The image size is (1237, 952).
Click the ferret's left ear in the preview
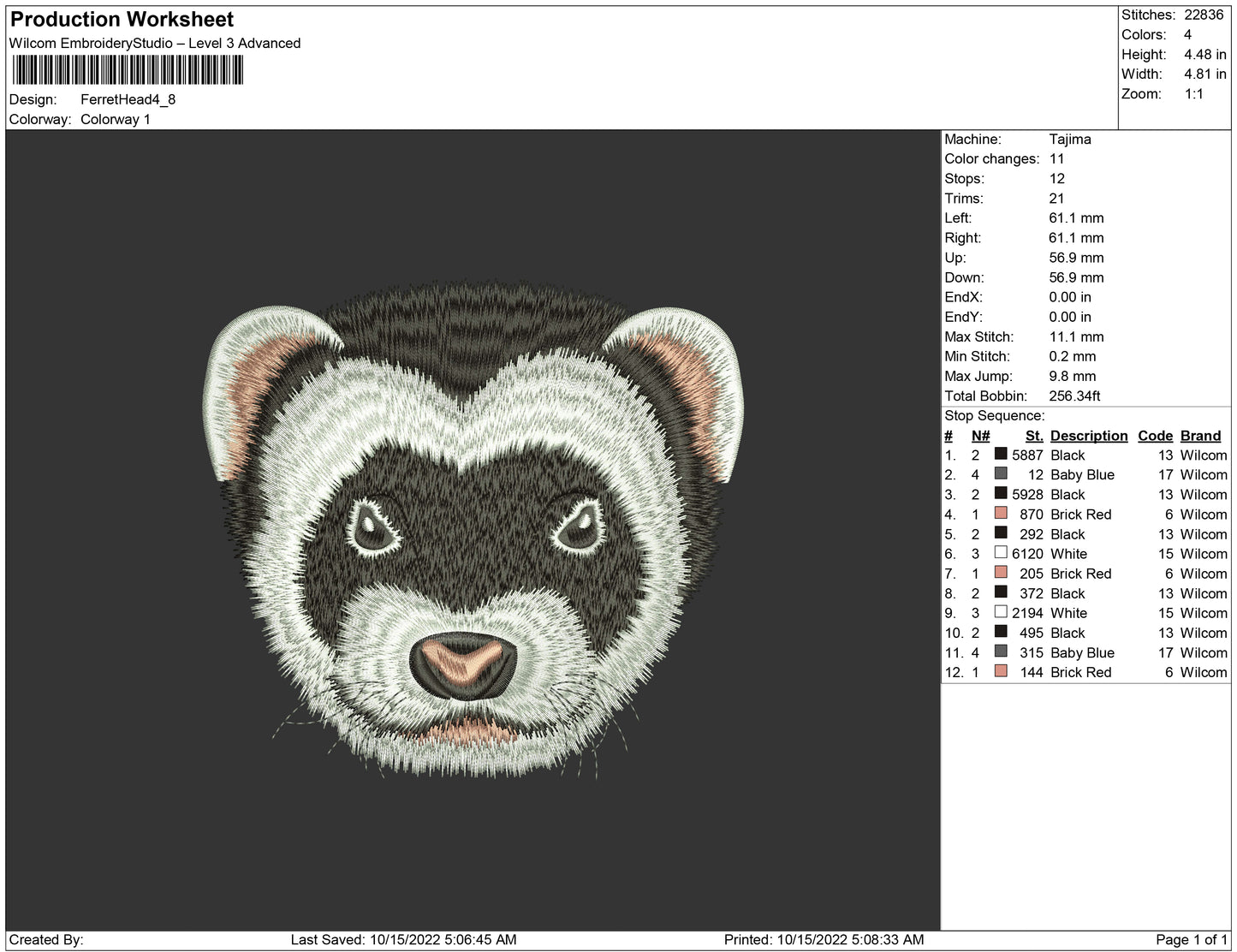point(257,385)
